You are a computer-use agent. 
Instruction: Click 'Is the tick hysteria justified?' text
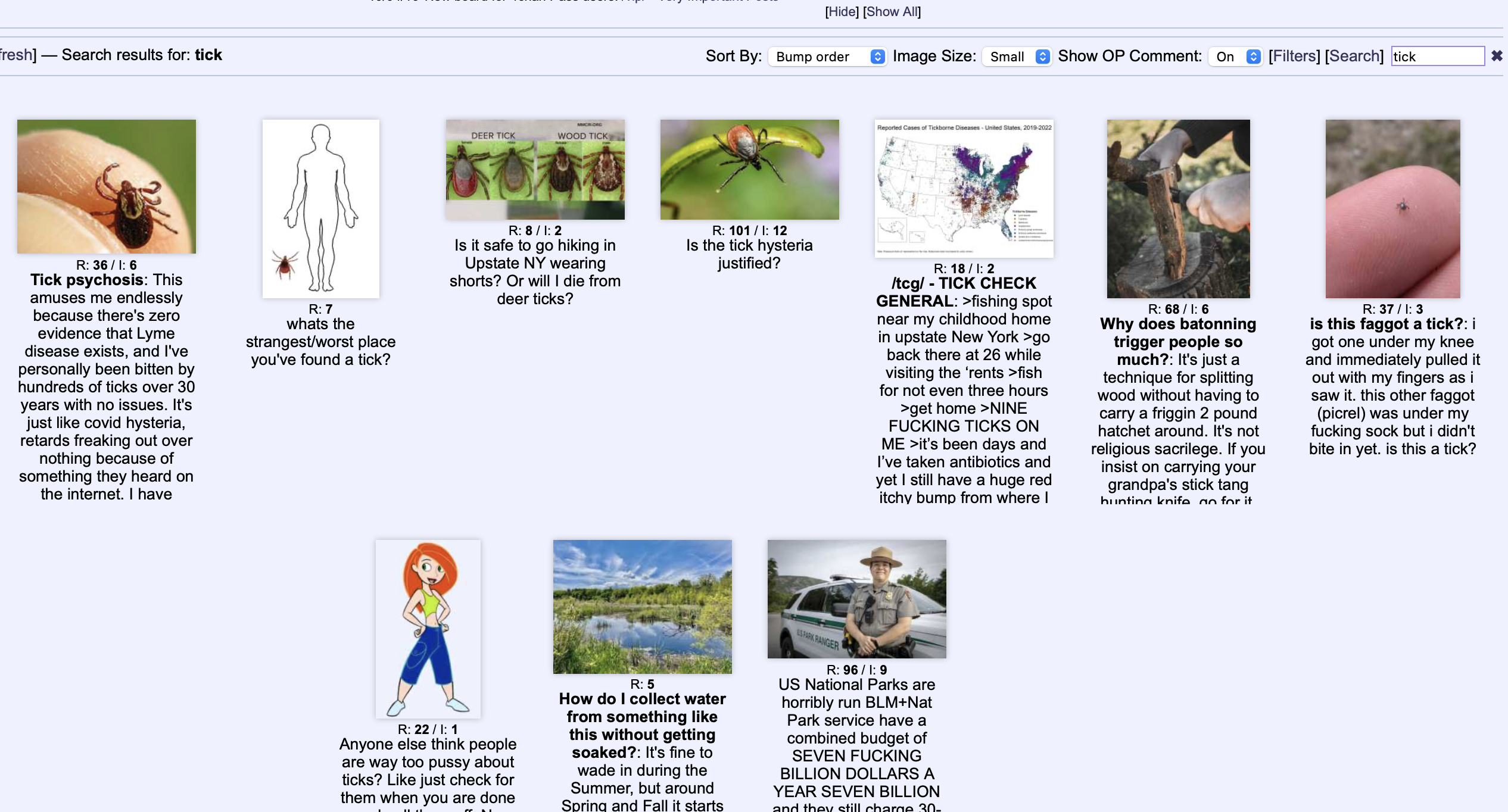[750, 254]
